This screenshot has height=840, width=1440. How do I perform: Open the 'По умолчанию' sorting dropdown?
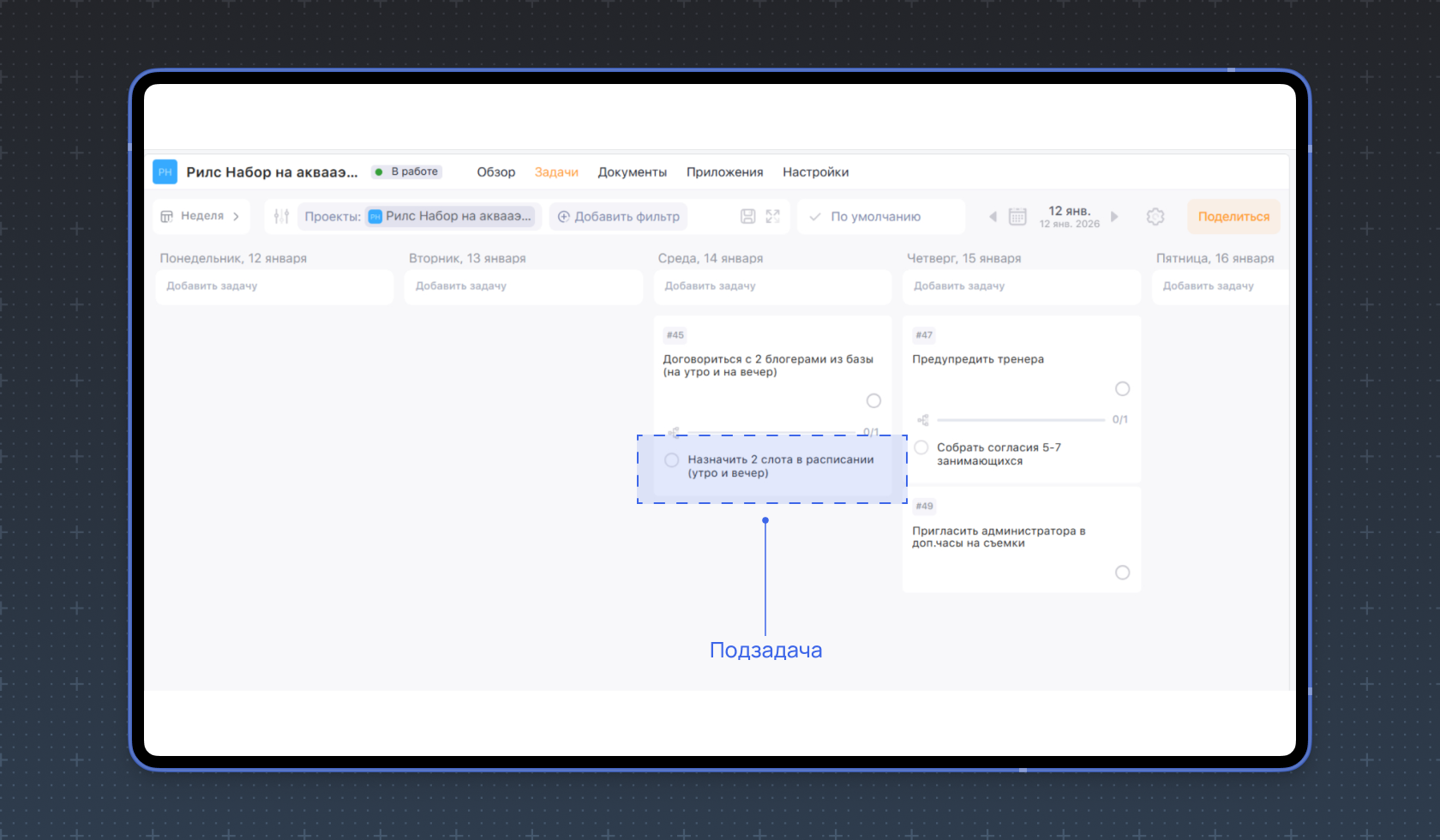[875, 217]
